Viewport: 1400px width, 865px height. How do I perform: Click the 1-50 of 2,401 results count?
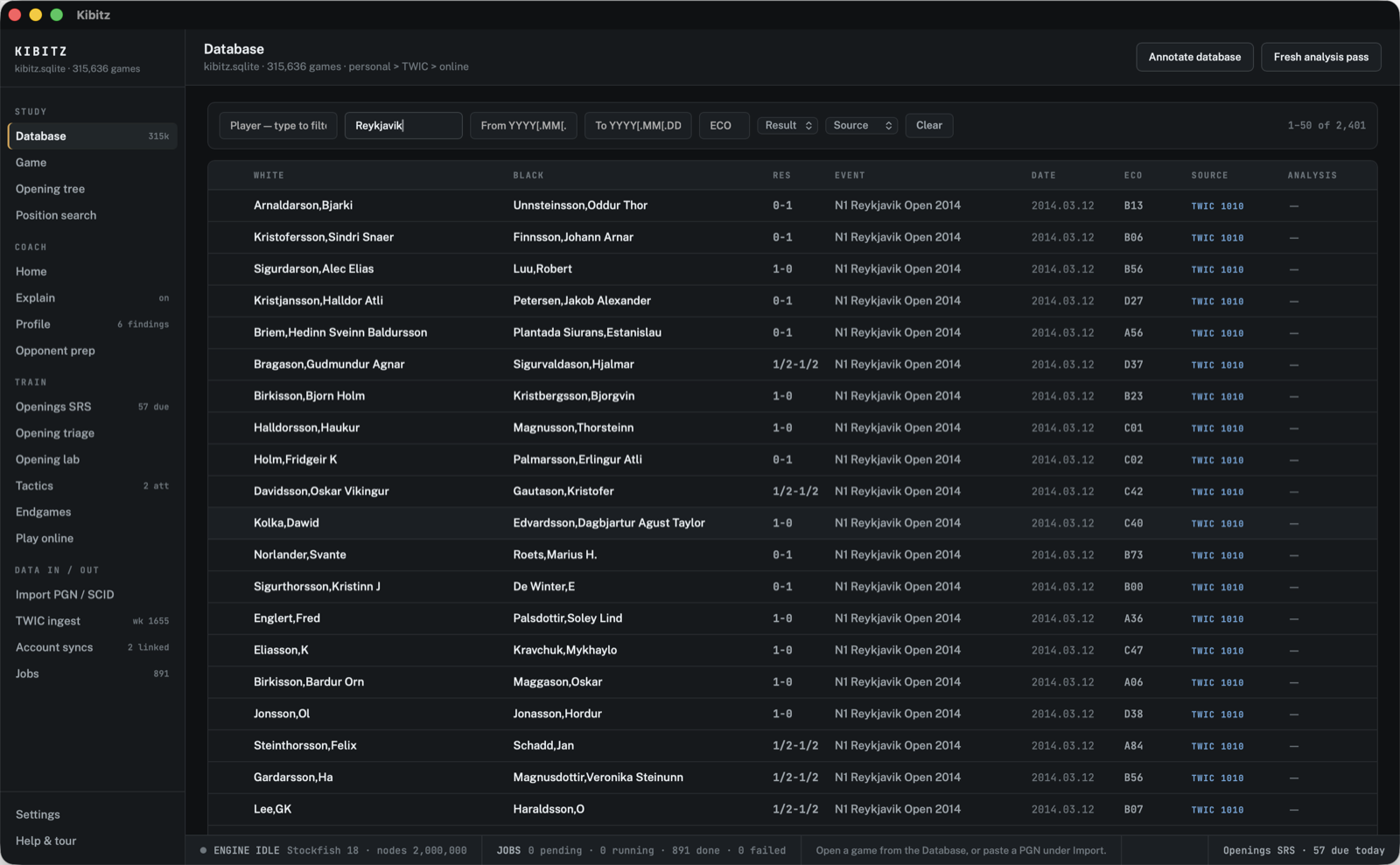(1326, 125)
